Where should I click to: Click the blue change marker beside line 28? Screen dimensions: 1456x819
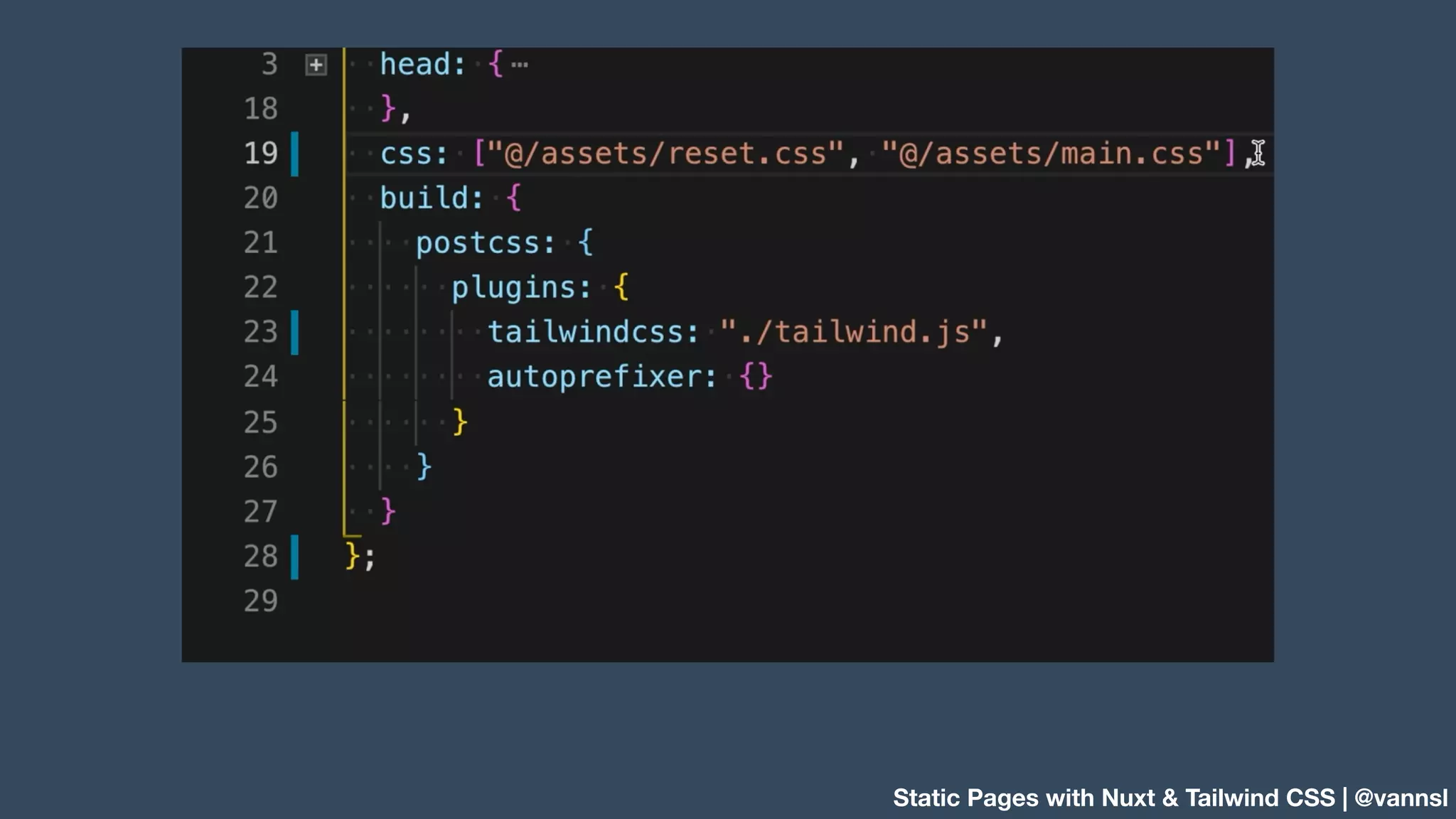coord(294,557)
